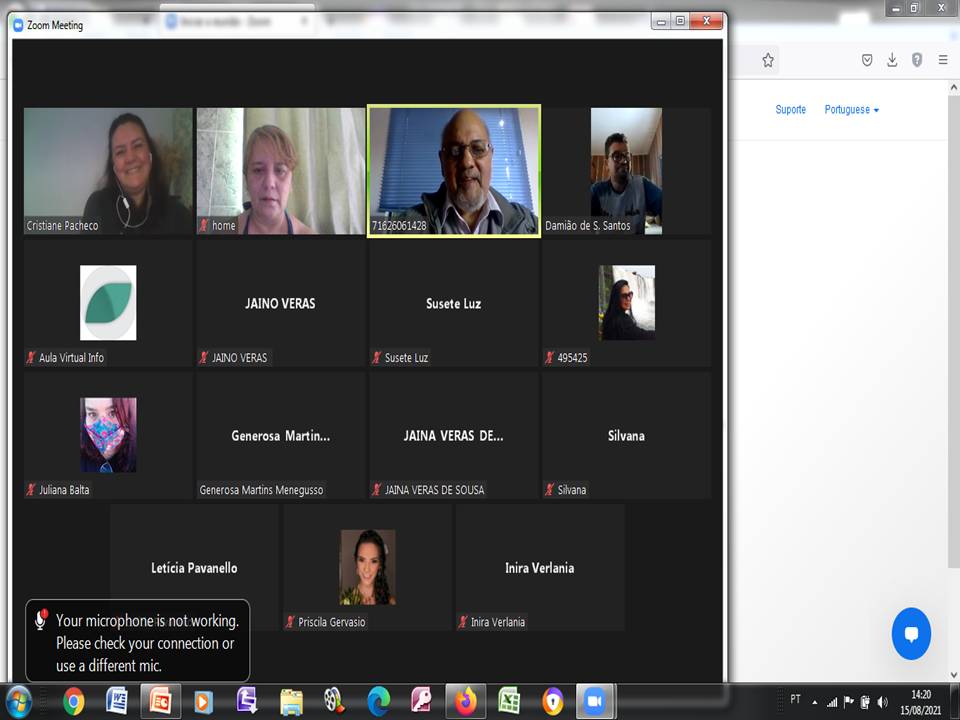The image size is (960, 720).
Task: Select the active speaker tile 71626061428
Action: (x=454, y=171)
